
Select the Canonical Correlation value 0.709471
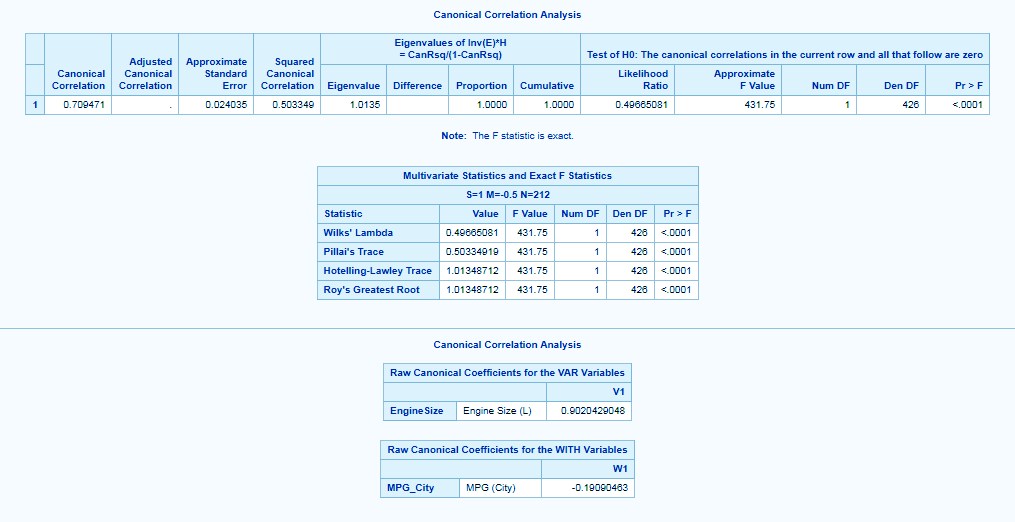click(x=84, y=104)
